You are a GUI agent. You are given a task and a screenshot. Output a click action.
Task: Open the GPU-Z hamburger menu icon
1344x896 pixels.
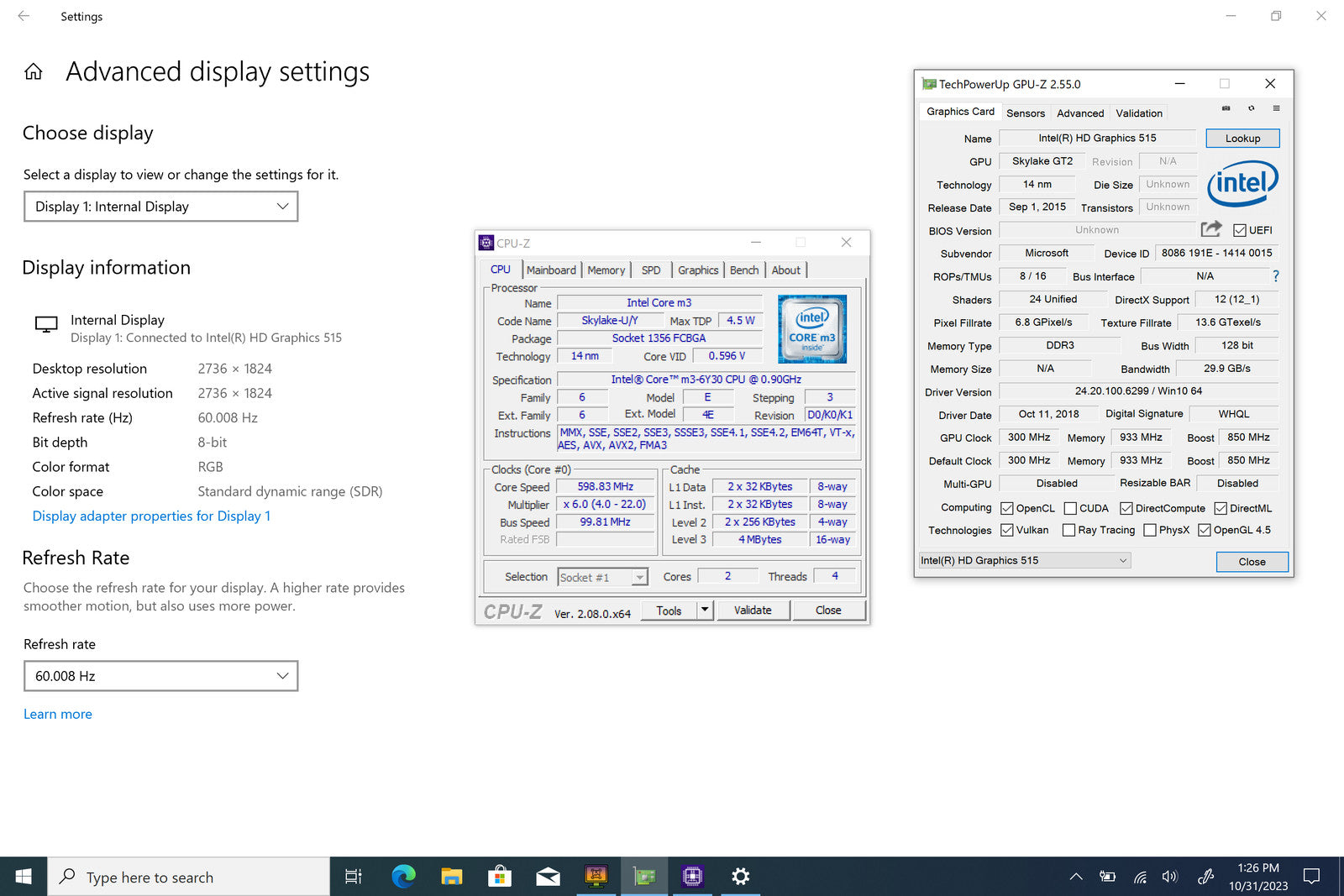click(x=1276, y=108)
